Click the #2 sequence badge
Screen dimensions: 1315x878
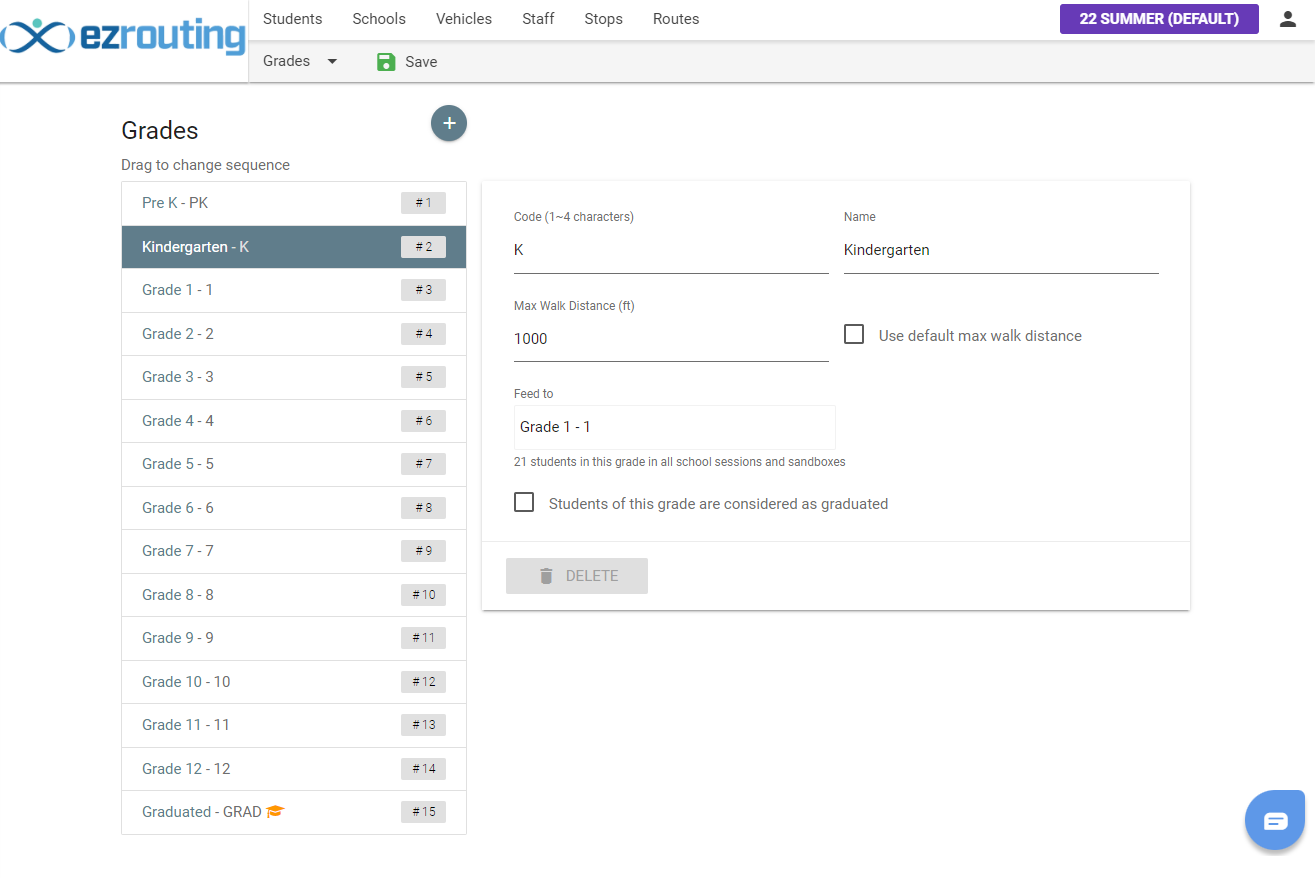423,247
